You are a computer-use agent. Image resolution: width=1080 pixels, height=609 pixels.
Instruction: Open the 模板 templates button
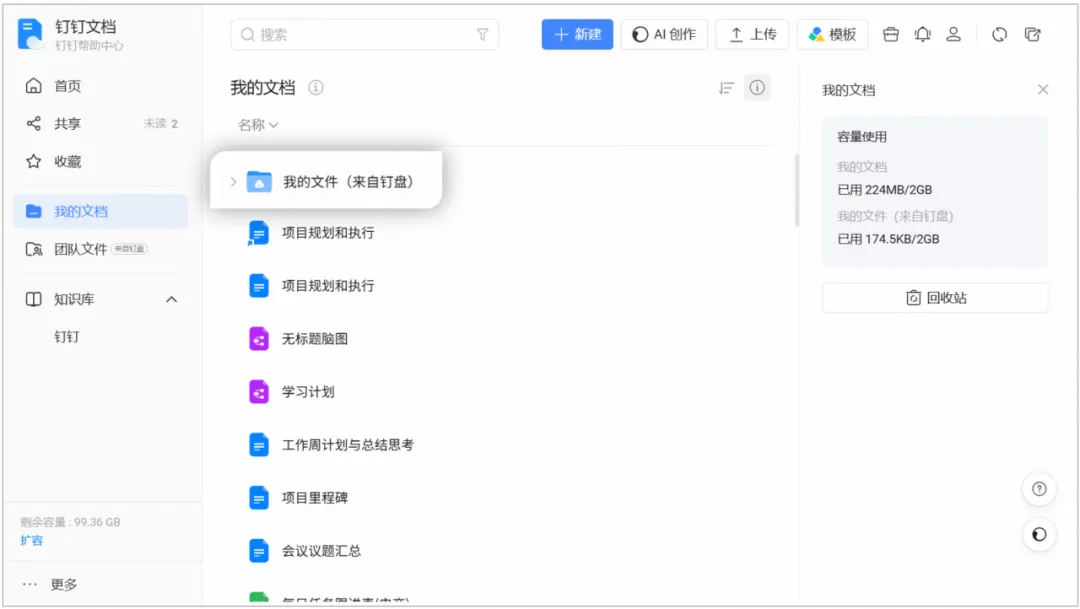(x=832, y=34)
